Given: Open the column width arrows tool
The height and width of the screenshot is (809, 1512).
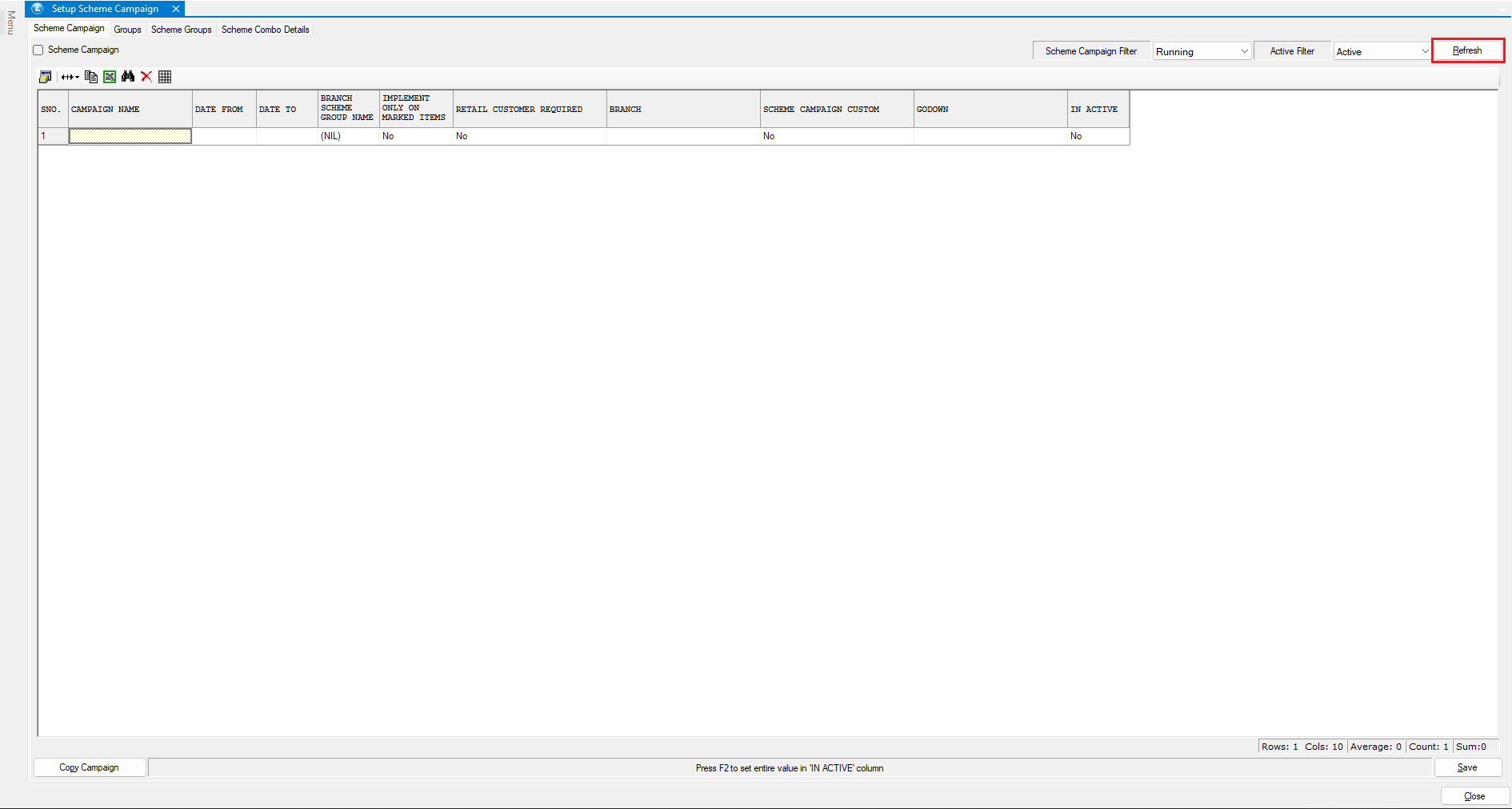Looking at the screenshot, I should [x=70, y=77].
